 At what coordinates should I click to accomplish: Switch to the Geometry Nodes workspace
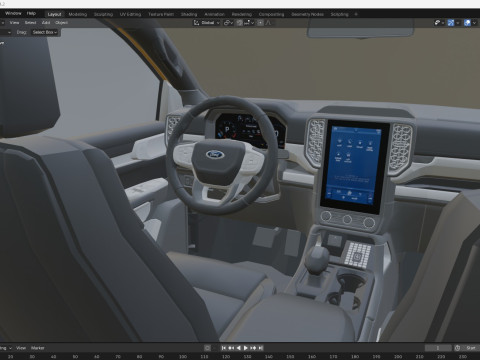click(x=307, y=14)
